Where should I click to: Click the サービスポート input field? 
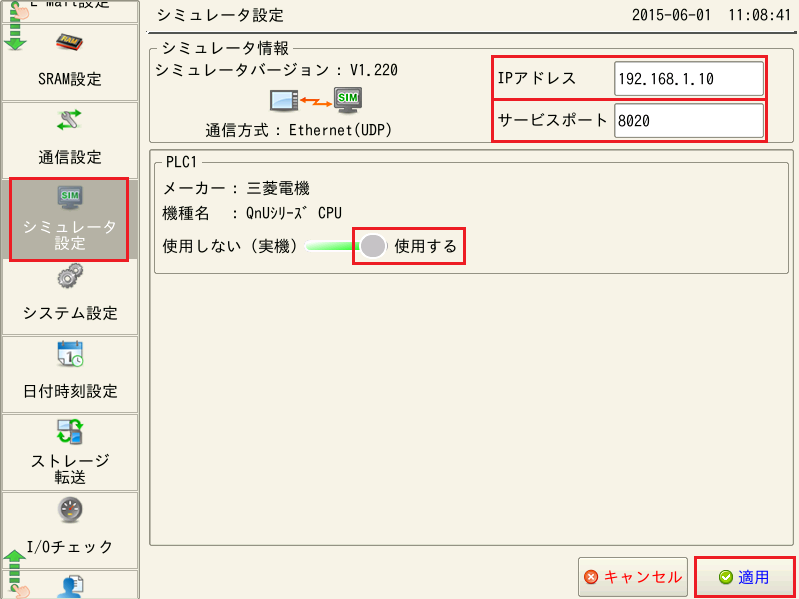click(x=688, y=121)
